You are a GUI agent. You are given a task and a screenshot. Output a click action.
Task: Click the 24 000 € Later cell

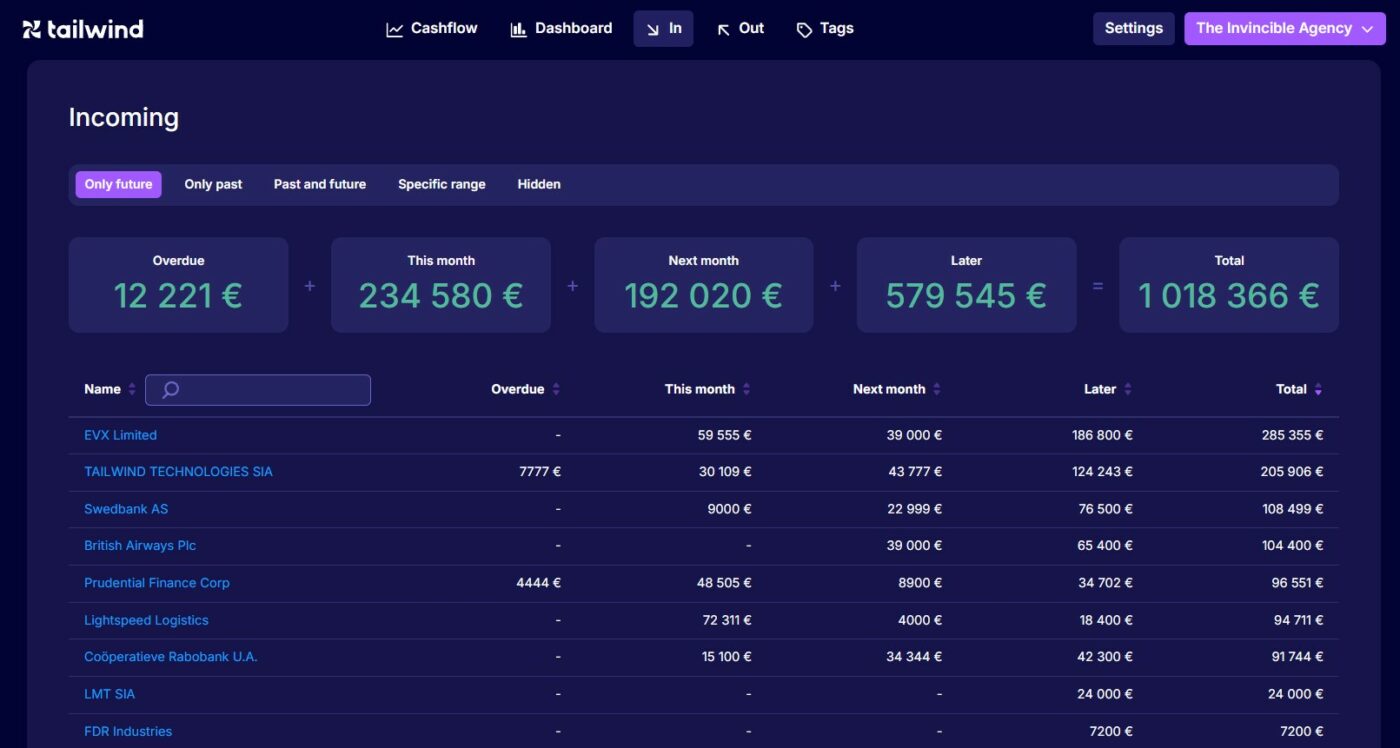[x=1105, y=694]
